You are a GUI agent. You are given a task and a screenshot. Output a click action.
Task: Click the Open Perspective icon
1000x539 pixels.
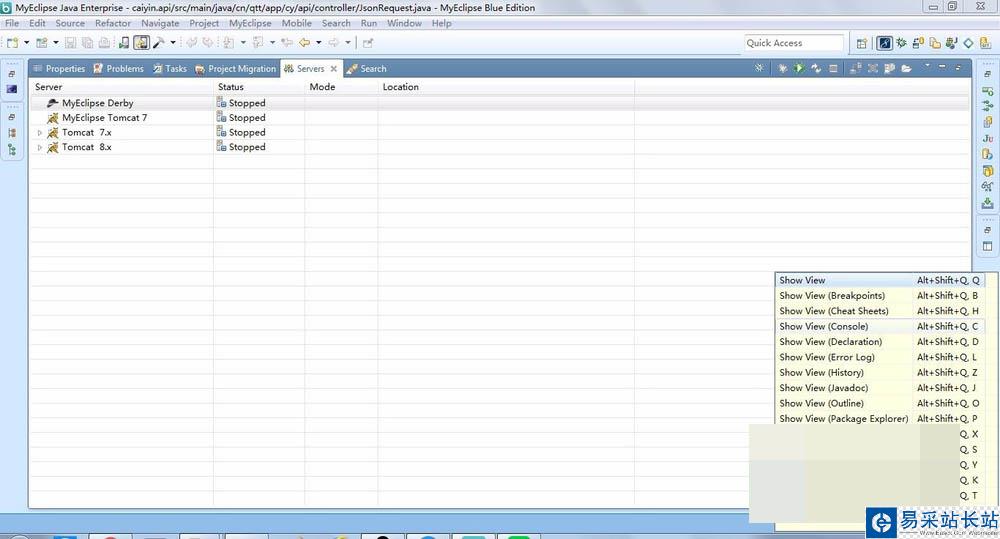[862, 43]
